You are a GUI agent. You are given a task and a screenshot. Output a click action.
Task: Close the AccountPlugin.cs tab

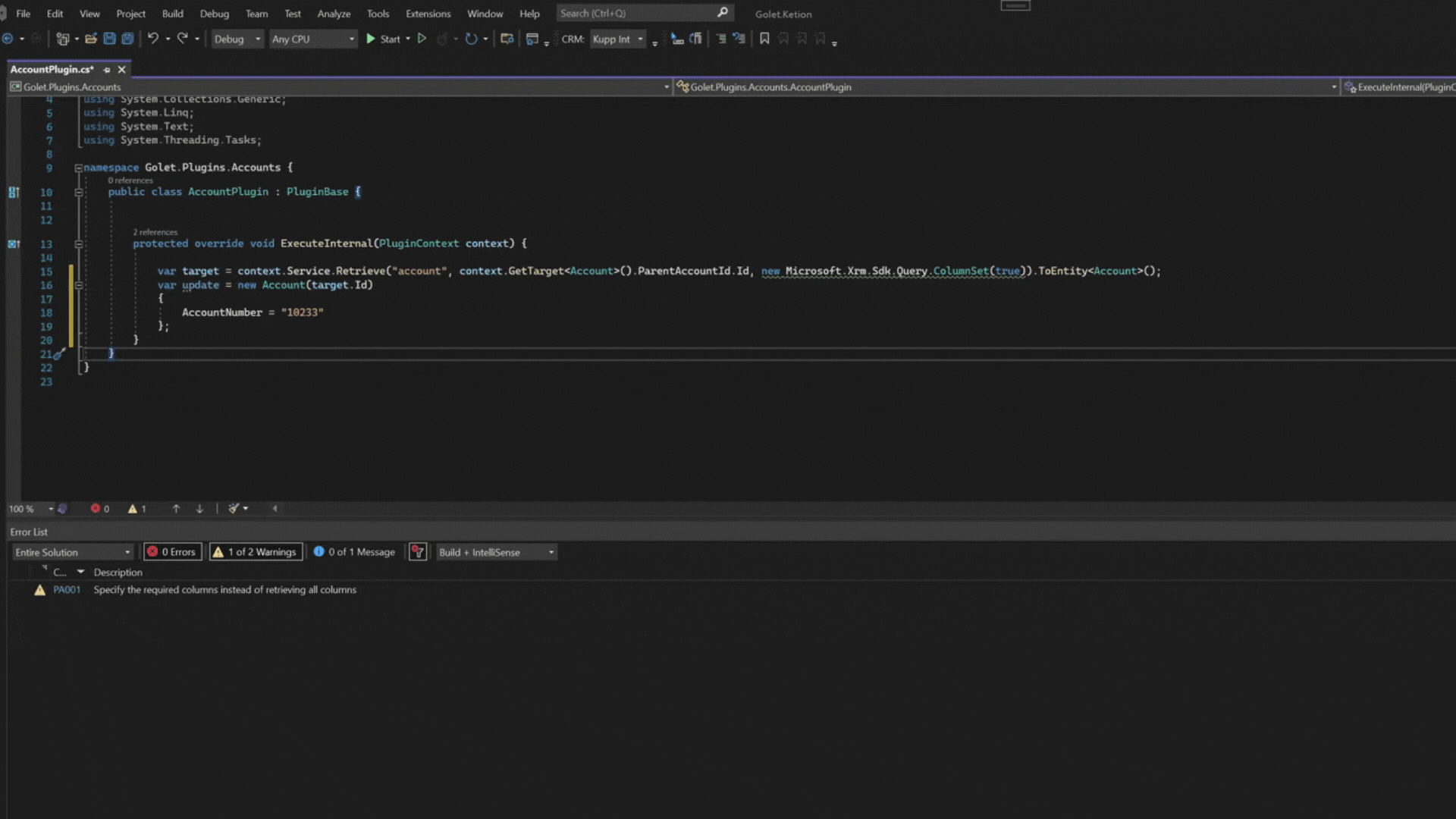(121, 70)
